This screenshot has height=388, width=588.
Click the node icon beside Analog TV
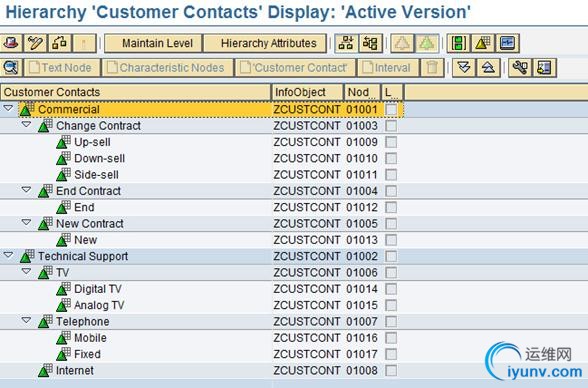64,305
